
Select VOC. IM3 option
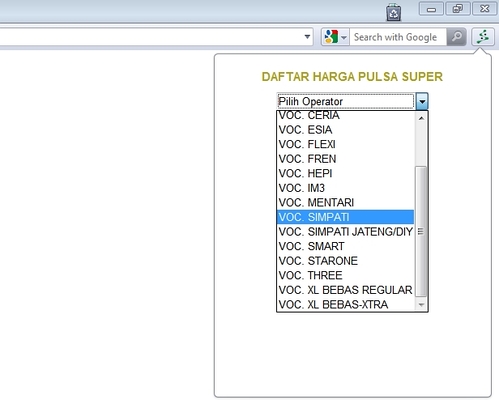[x=345, y=188]
